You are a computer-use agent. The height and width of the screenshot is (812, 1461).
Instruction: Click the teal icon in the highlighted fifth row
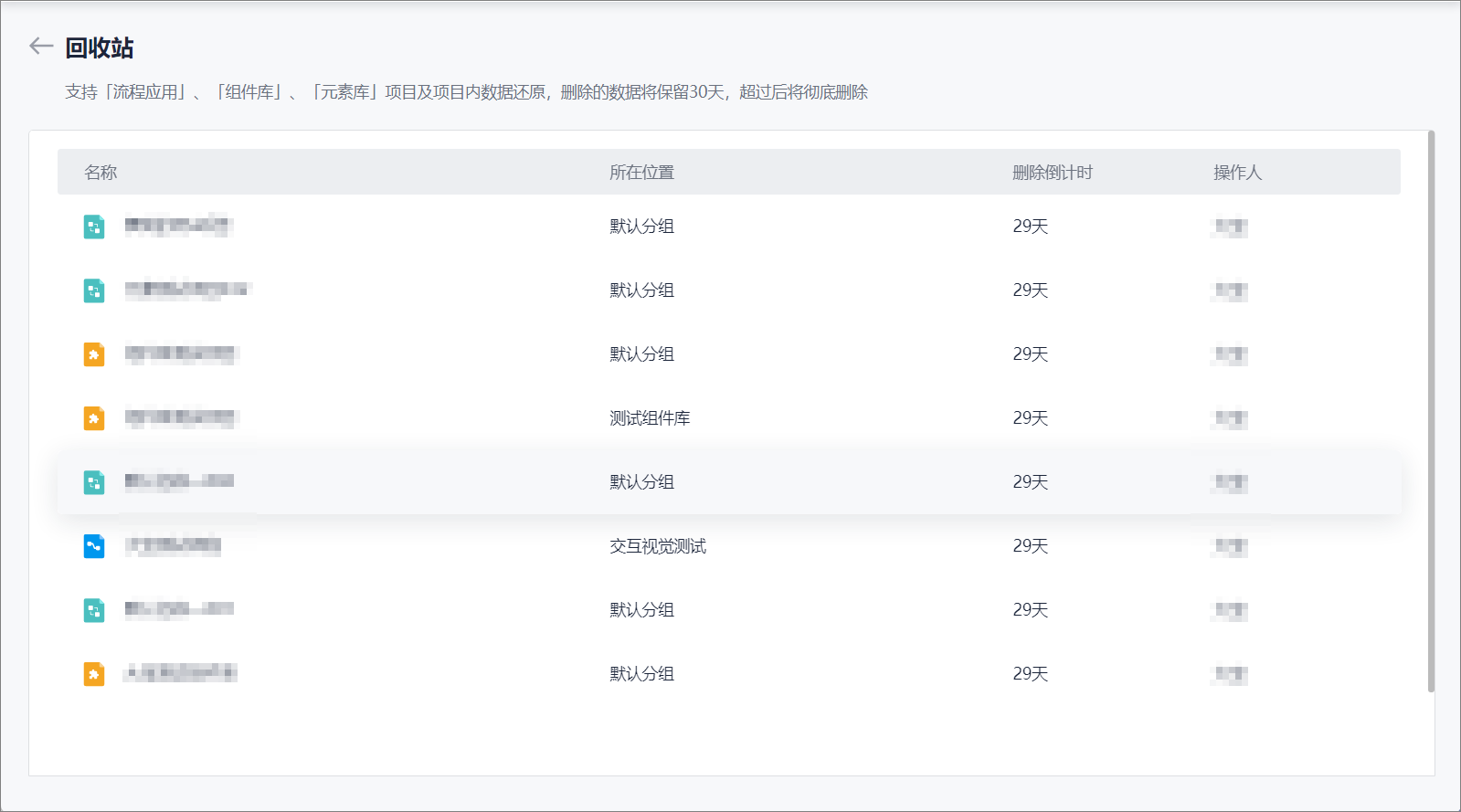pyautogui.click(x=94, y=482)
